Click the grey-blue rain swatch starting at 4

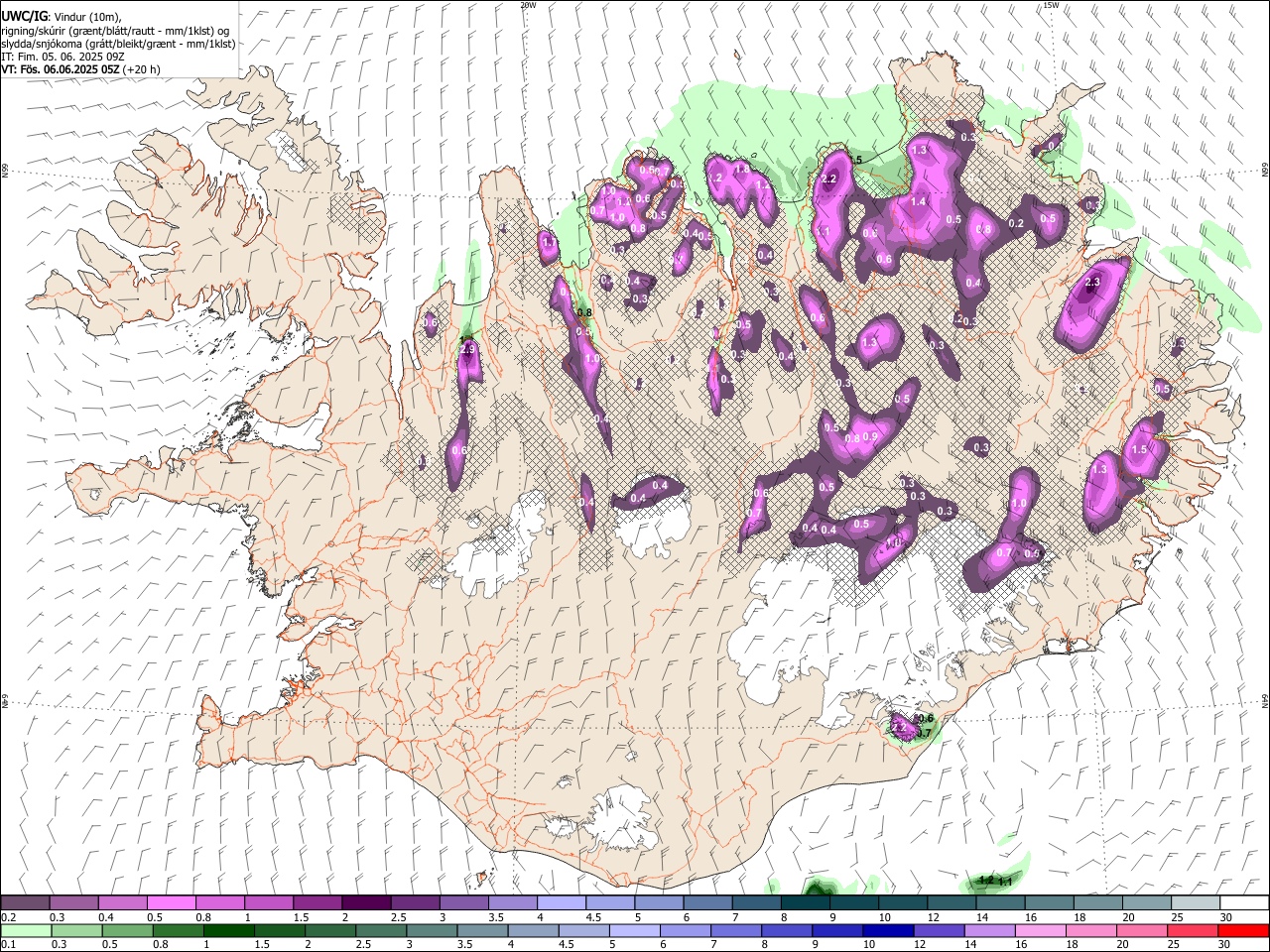click(532, 931)
